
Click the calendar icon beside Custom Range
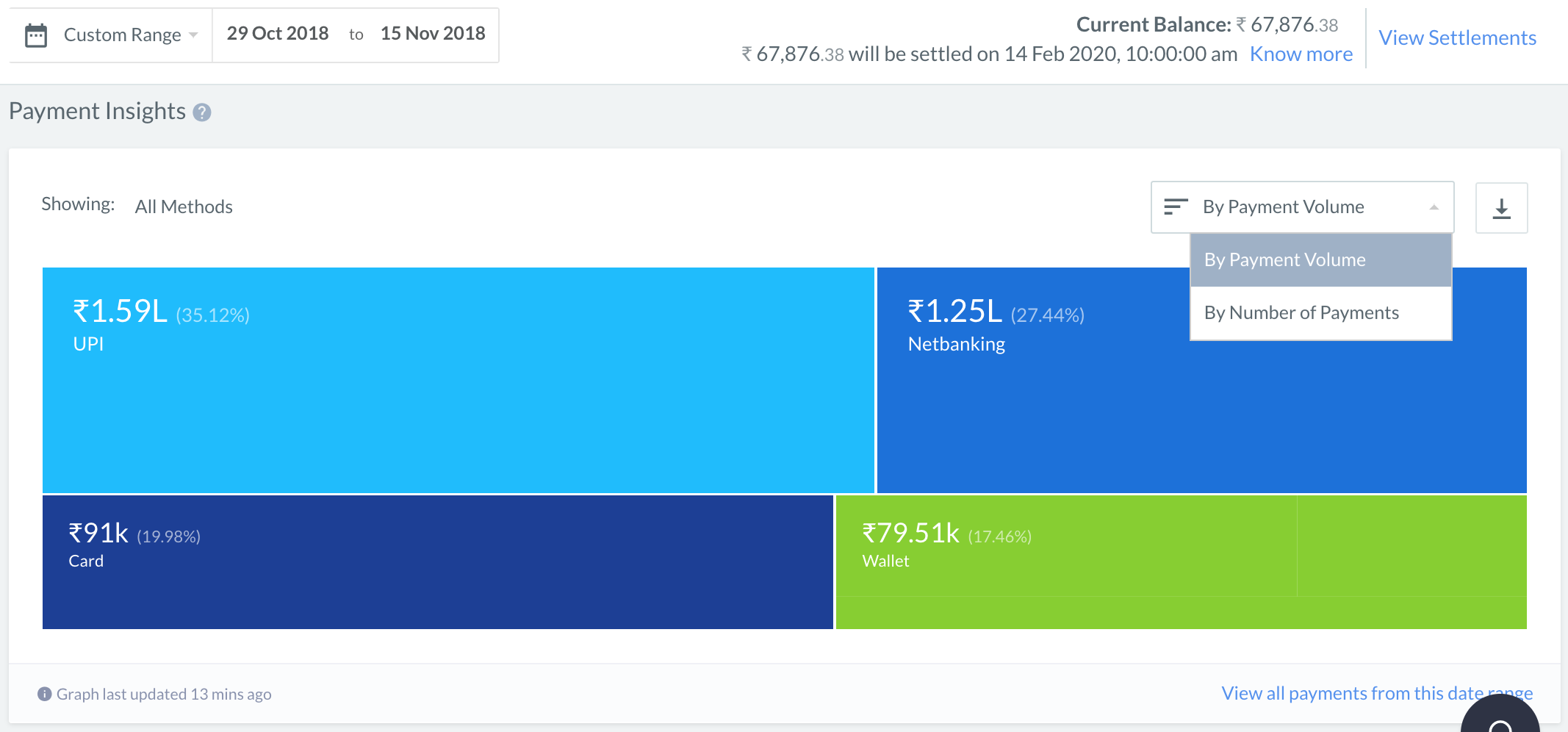pyautogui.click(x=36, y=35)
